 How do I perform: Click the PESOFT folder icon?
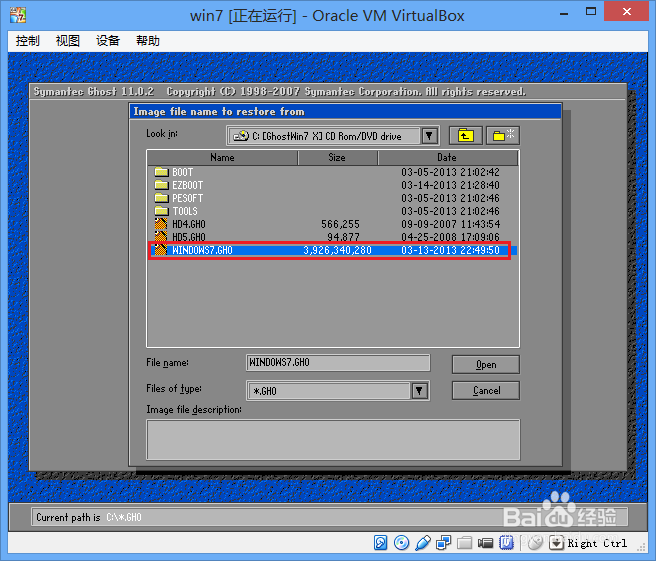click(161, 198)
